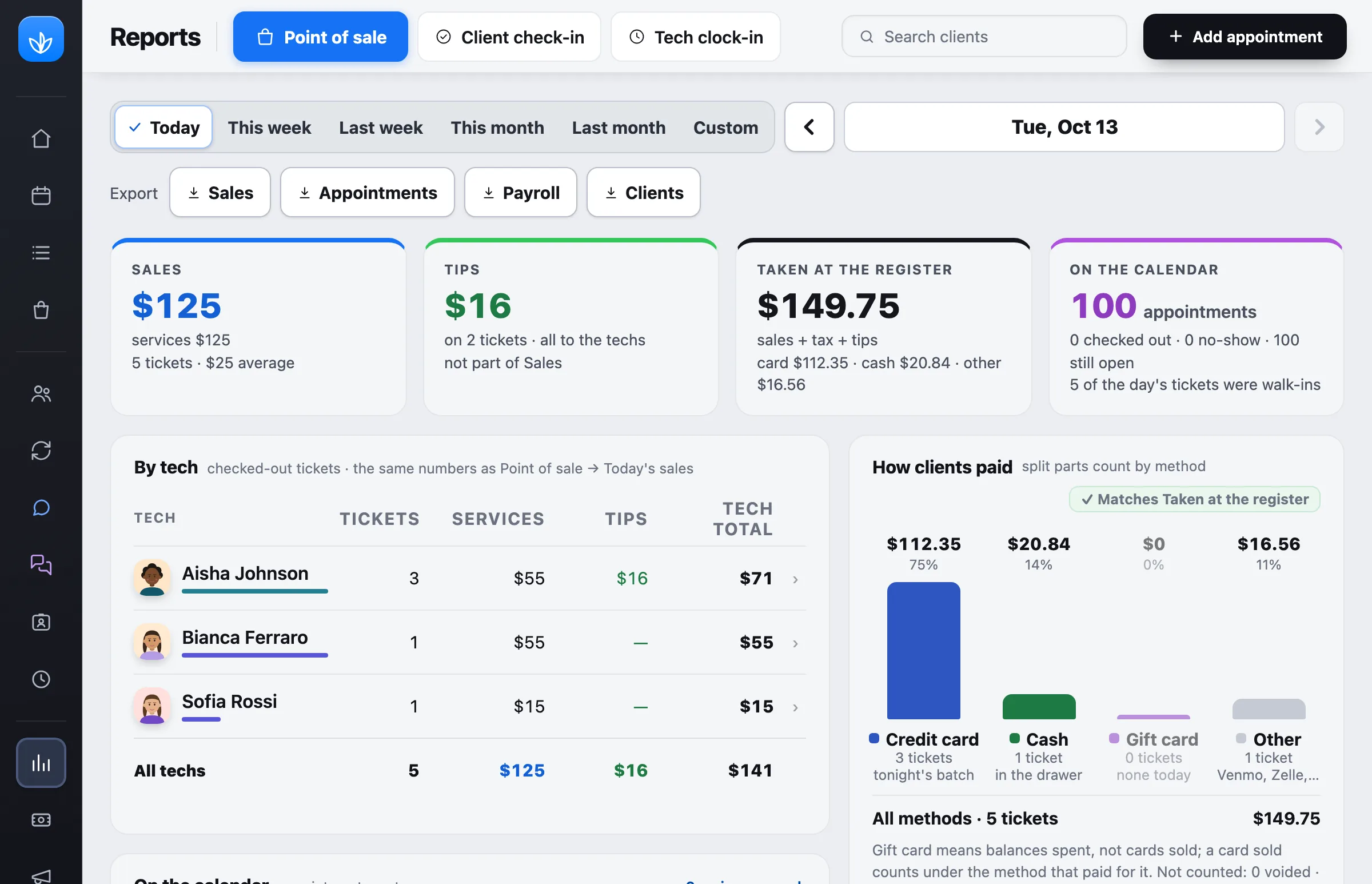Select the Last week range
Image resolution: width=1372 pixels, height=884 pixels.
(x=380, y=127)
